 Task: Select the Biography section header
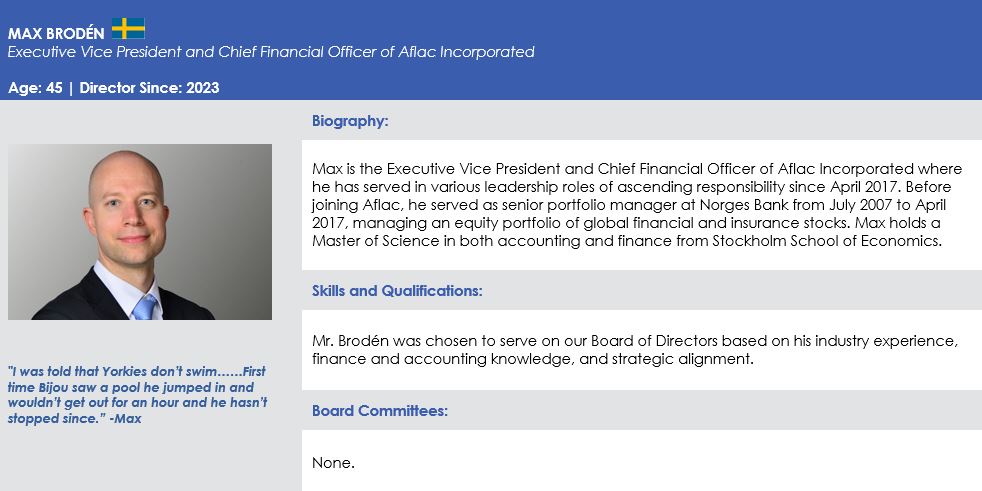[350, 121]
